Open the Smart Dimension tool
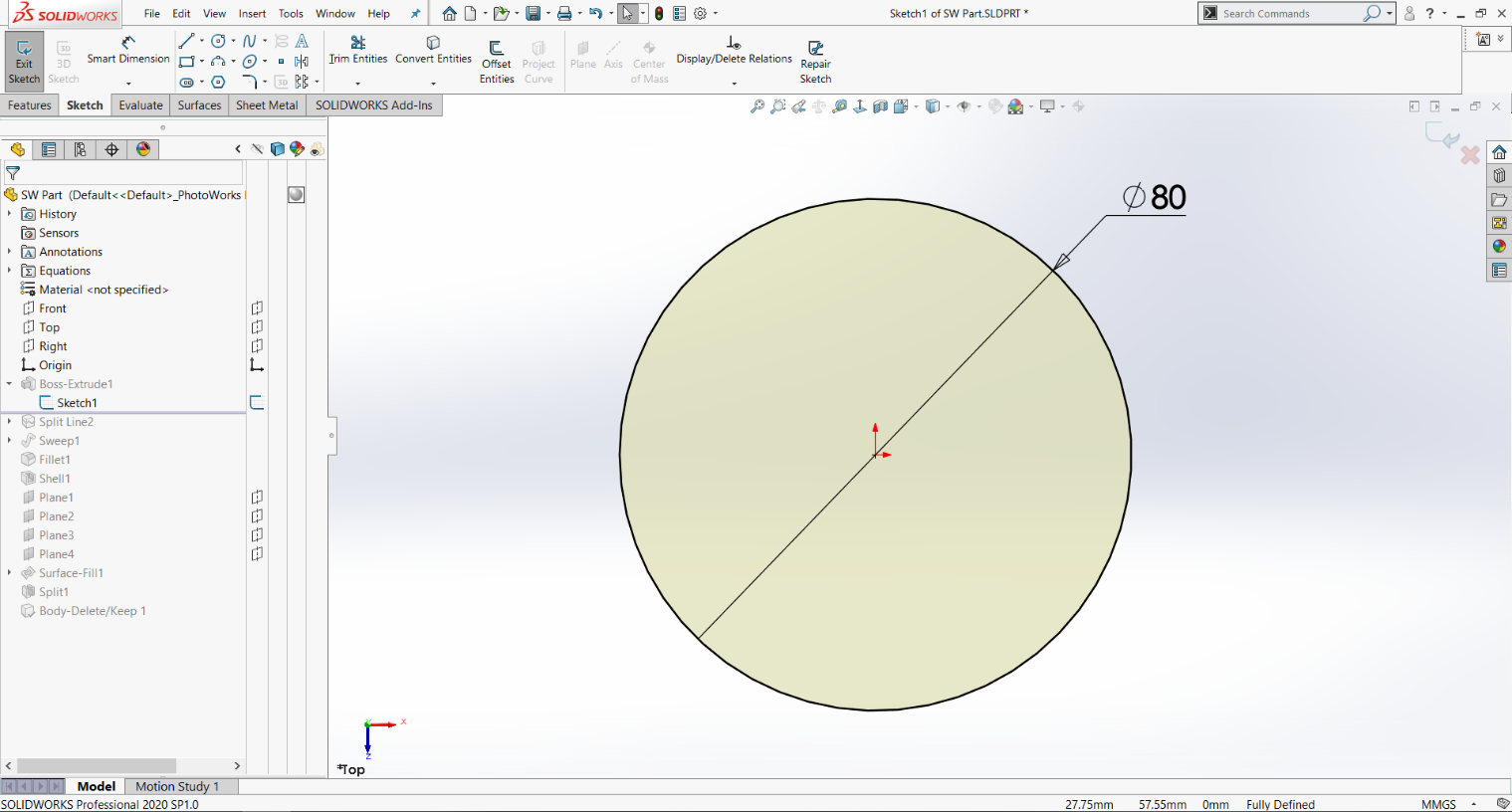This screenshot has width=1512, height=812. pos(127,58)
